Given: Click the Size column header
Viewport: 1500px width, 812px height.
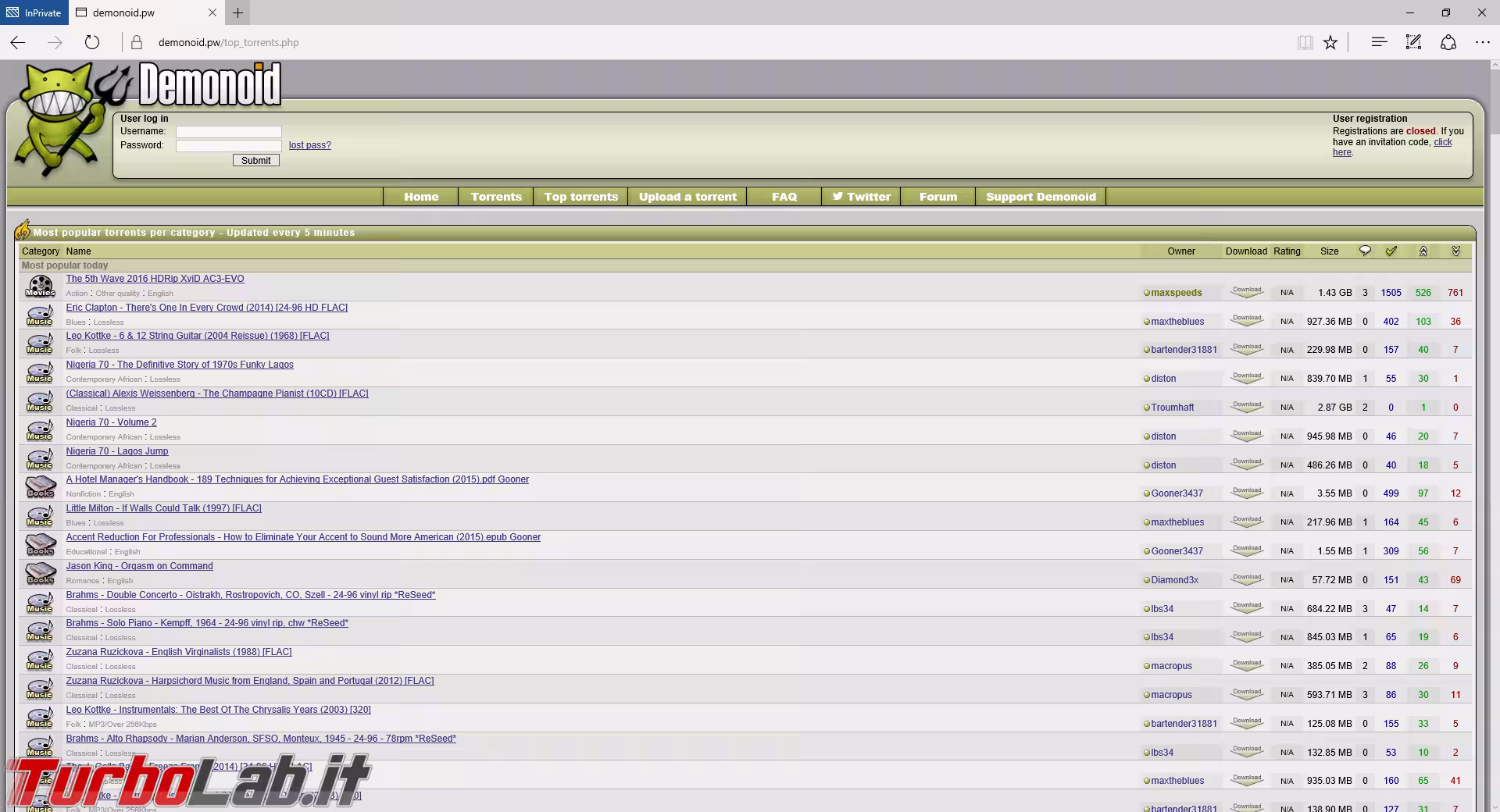Looking at the screenshot, I should (1329, 251).
